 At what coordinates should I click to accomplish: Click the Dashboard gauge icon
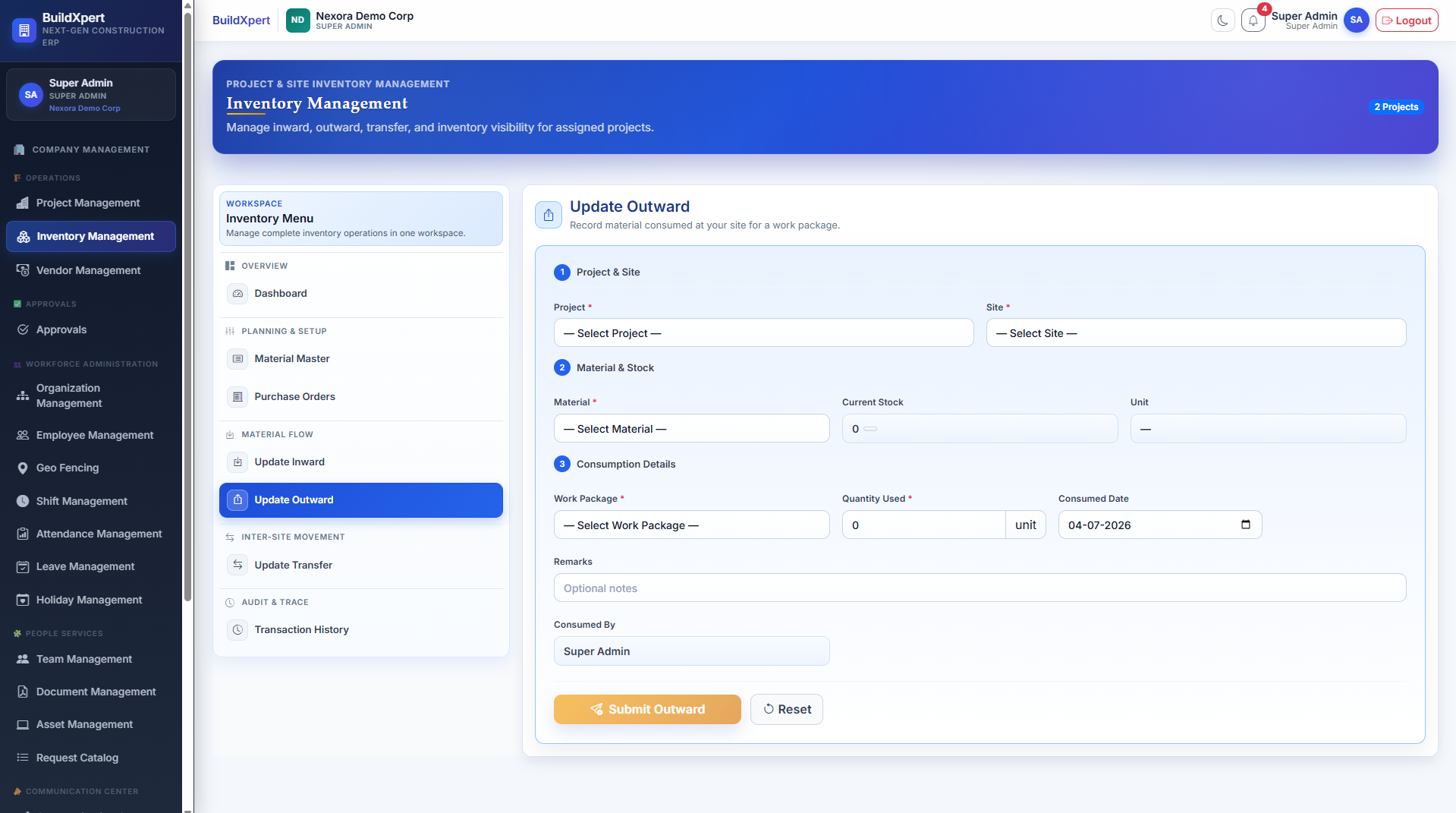tap(237, 294)
